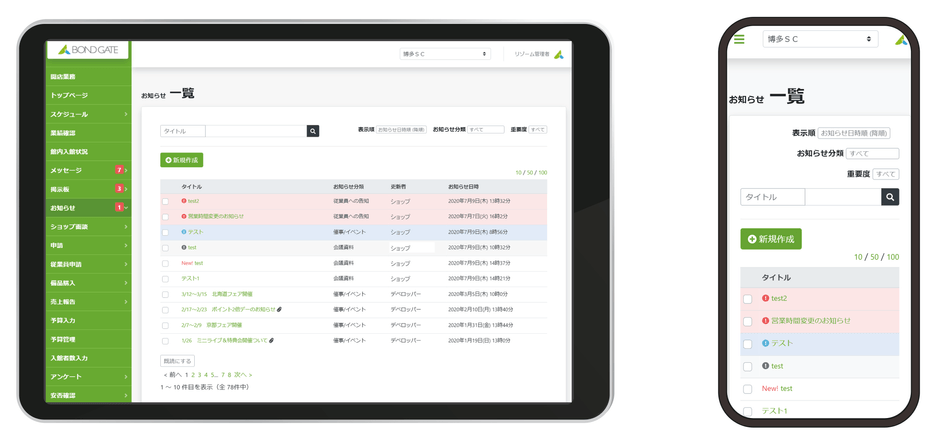
Task: Open テスト1 notice link on tablet
Action: click(190, 279)
